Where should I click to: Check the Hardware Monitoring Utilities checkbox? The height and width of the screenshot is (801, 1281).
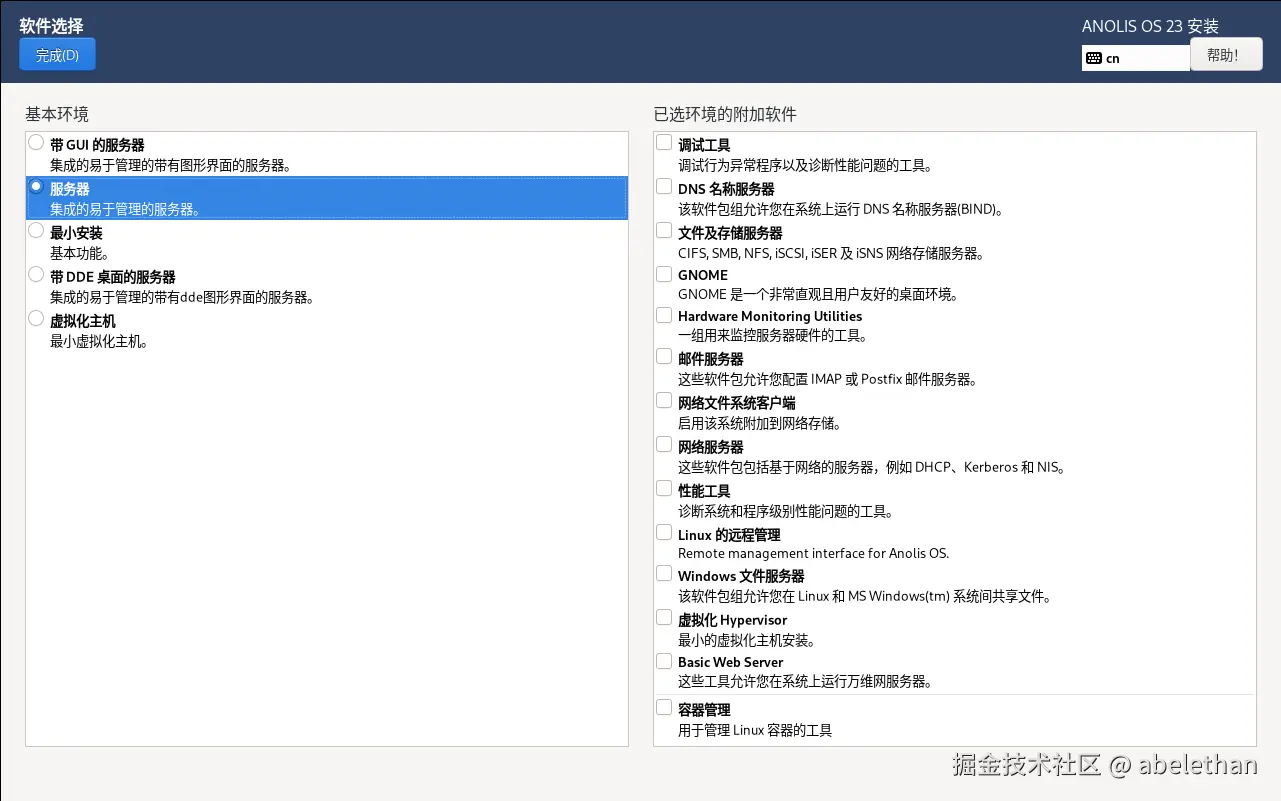tap(664, 314)
